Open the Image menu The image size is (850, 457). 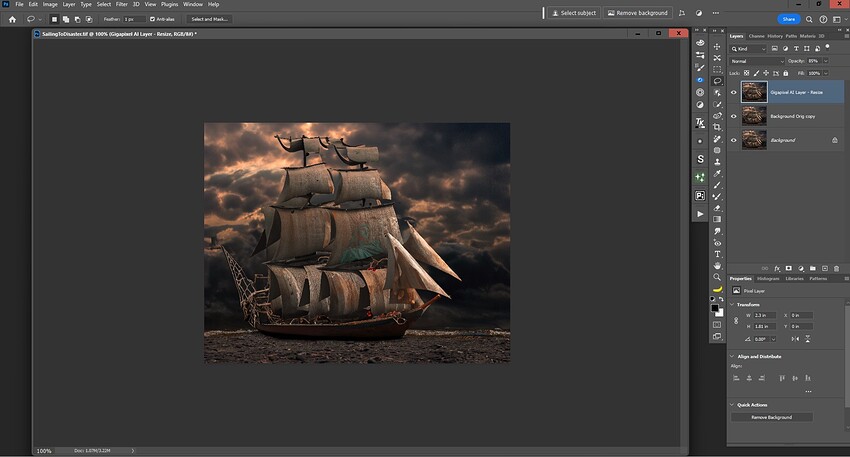pyautogui.click(x=50, y=4)
